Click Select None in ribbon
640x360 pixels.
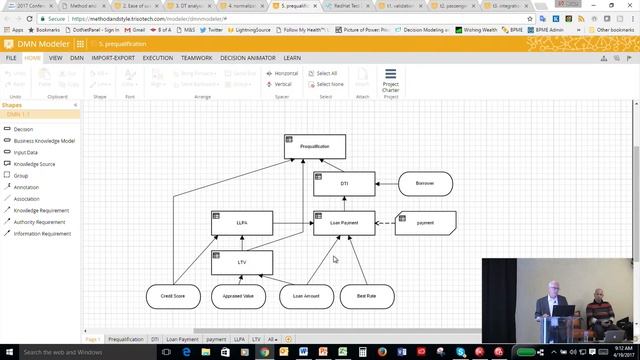[x=326, y=84]
